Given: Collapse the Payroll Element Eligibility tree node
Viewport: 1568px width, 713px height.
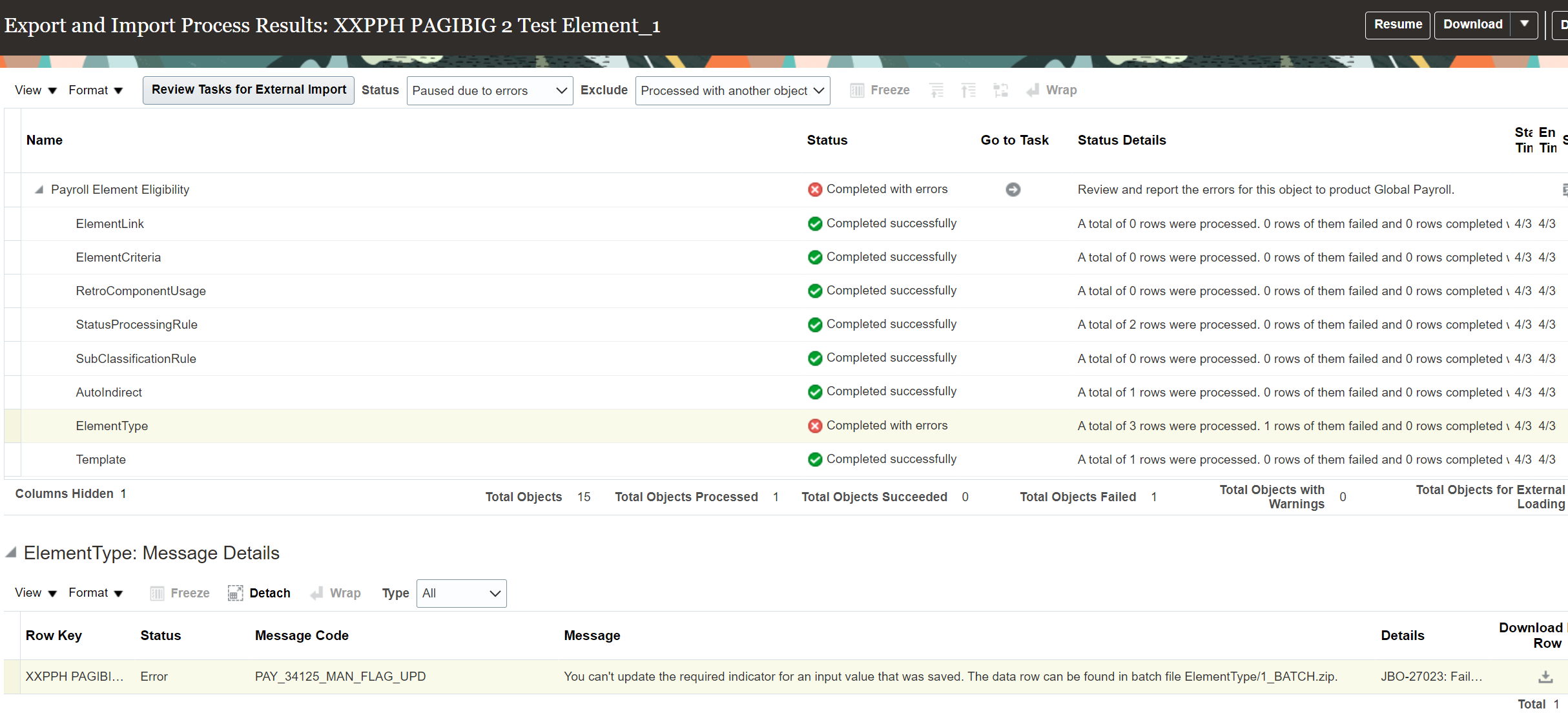Looking at the screenshot, I should tap(38, 189).
